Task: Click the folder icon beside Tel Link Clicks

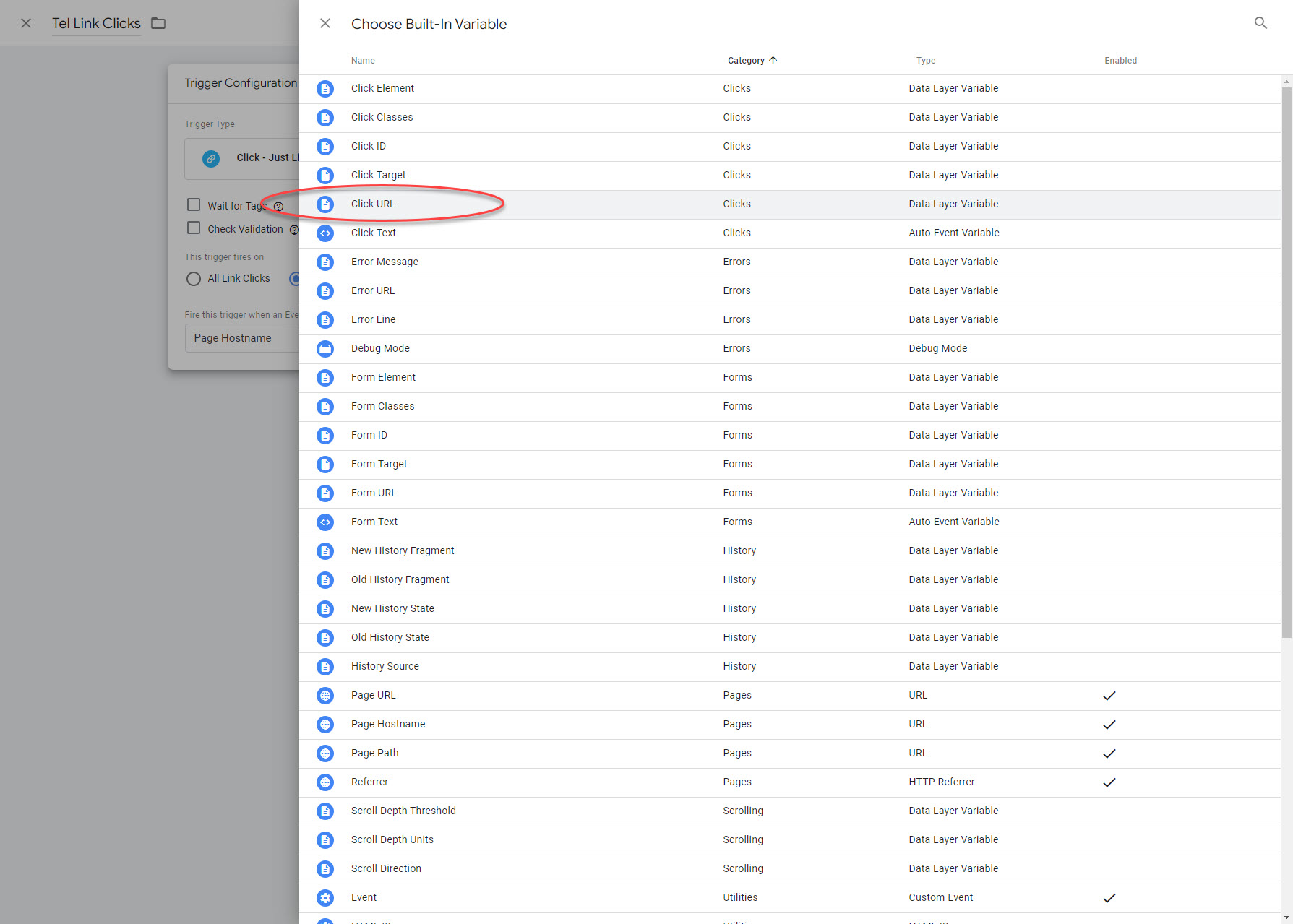Action: tap(158, 23)
